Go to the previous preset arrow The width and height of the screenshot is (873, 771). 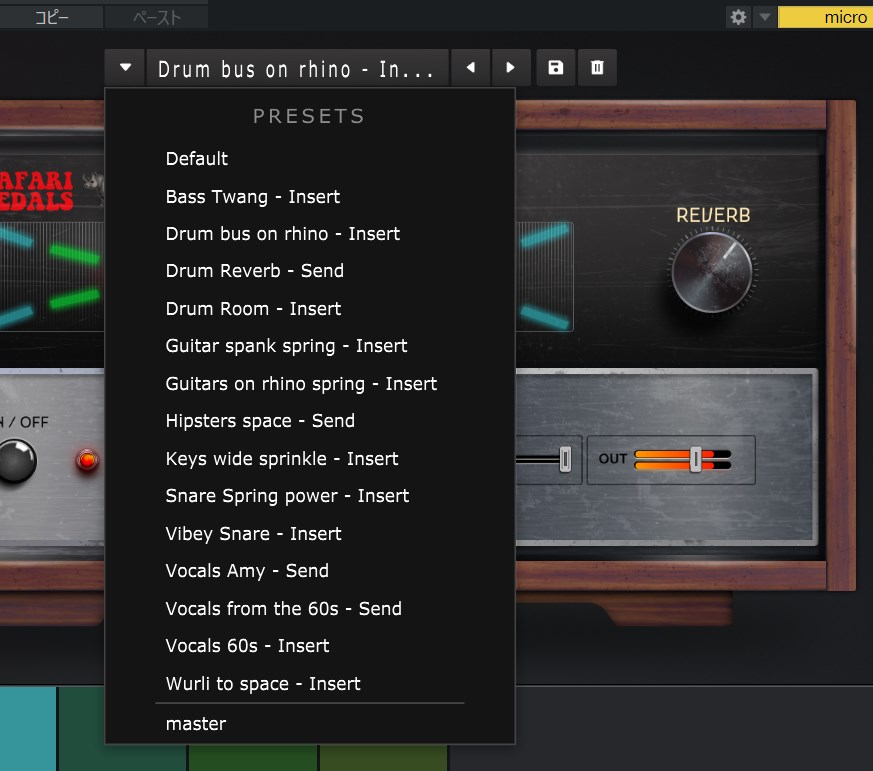tap(470, 68)
